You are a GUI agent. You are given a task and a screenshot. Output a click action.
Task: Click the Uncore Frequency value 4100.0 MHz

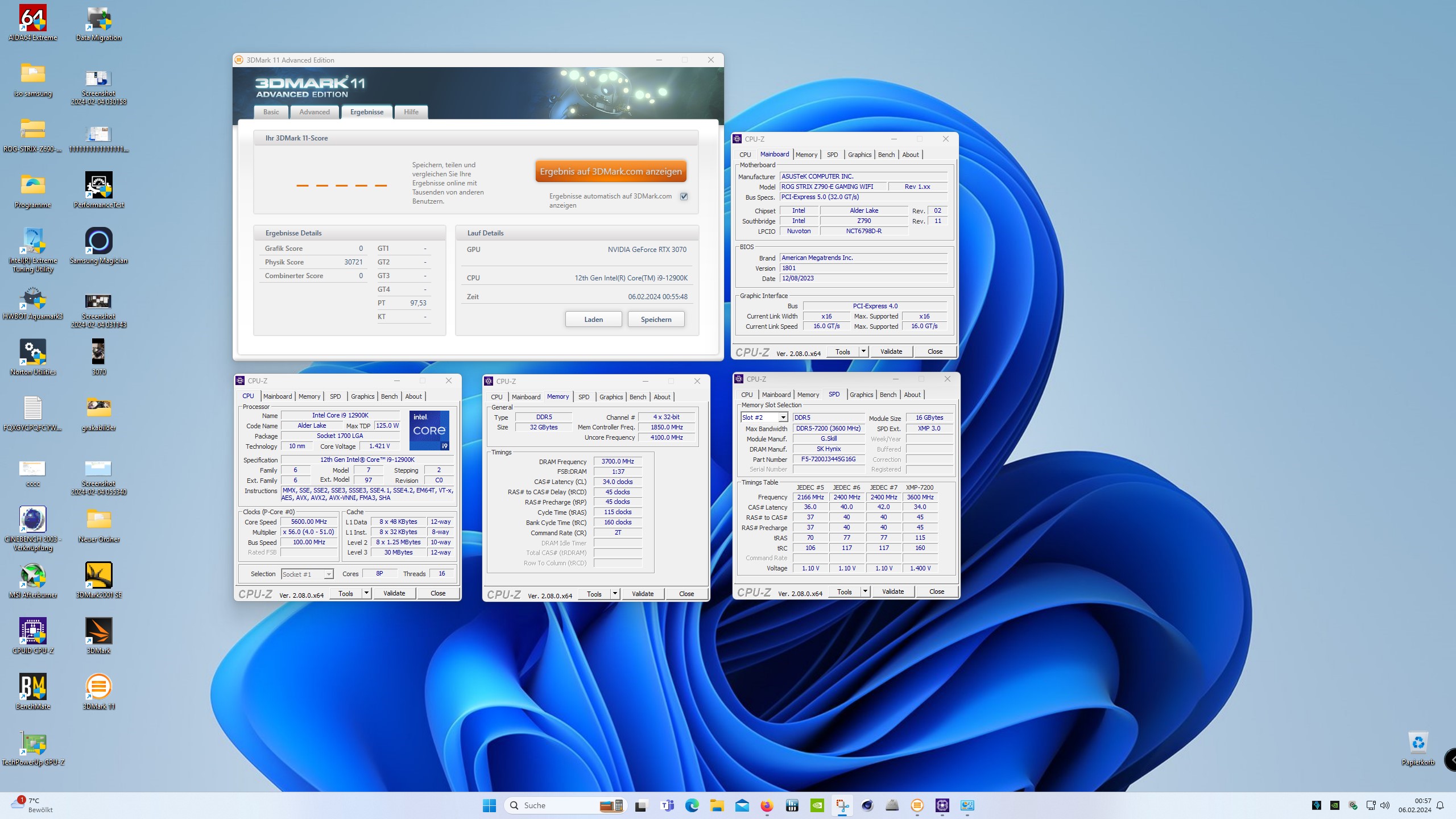(667, 437)
